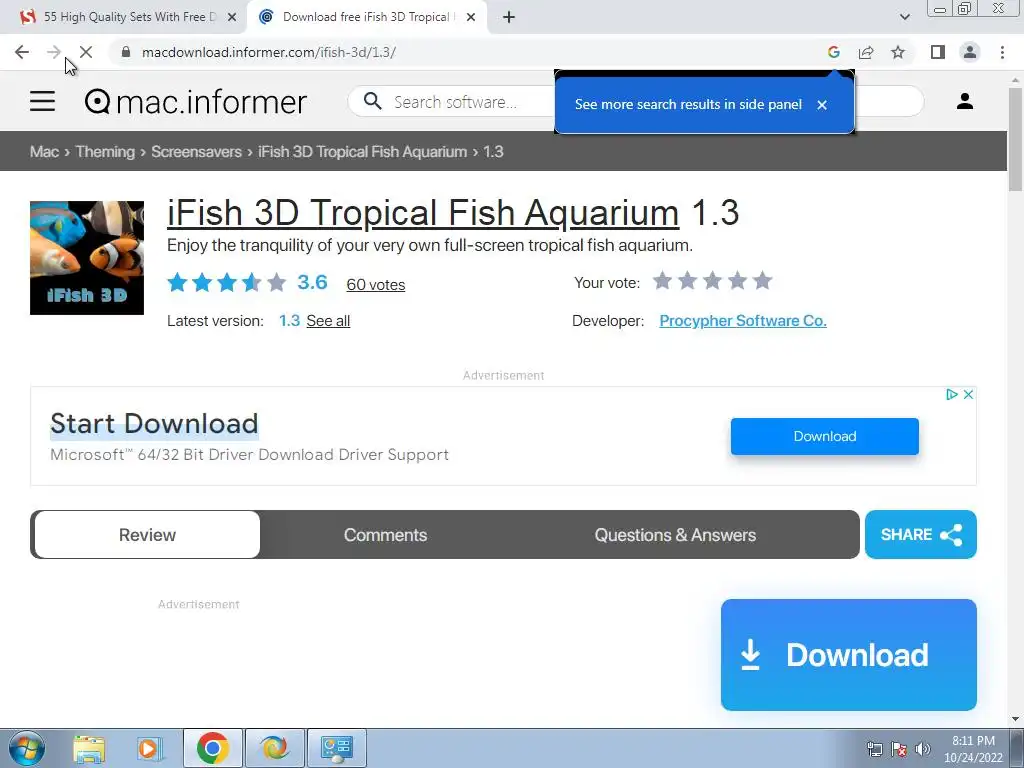Close the 55 High Quality Sets tab
This screenshot has height=768, width=1024.
coord(232,17)
